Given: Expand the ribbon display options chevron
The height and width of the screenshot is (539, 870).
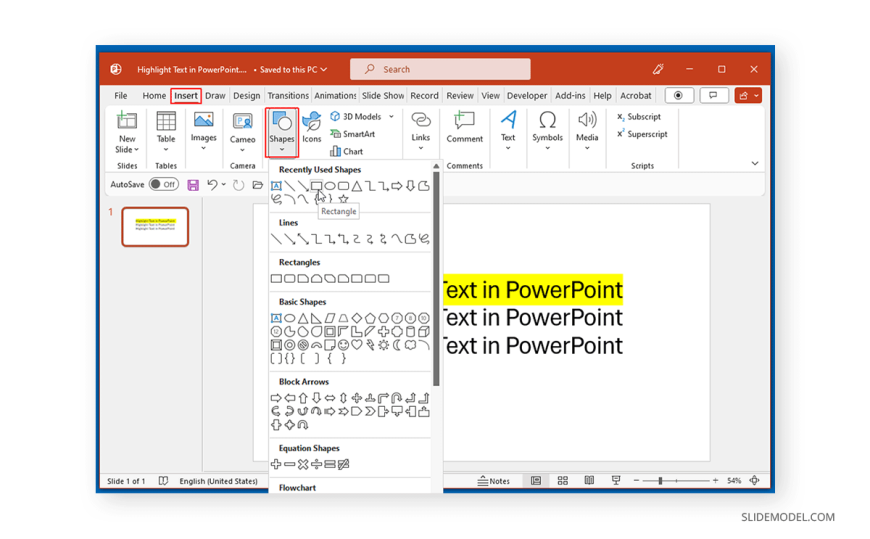Looking at the screenshot, I should [x=755, y=163].
